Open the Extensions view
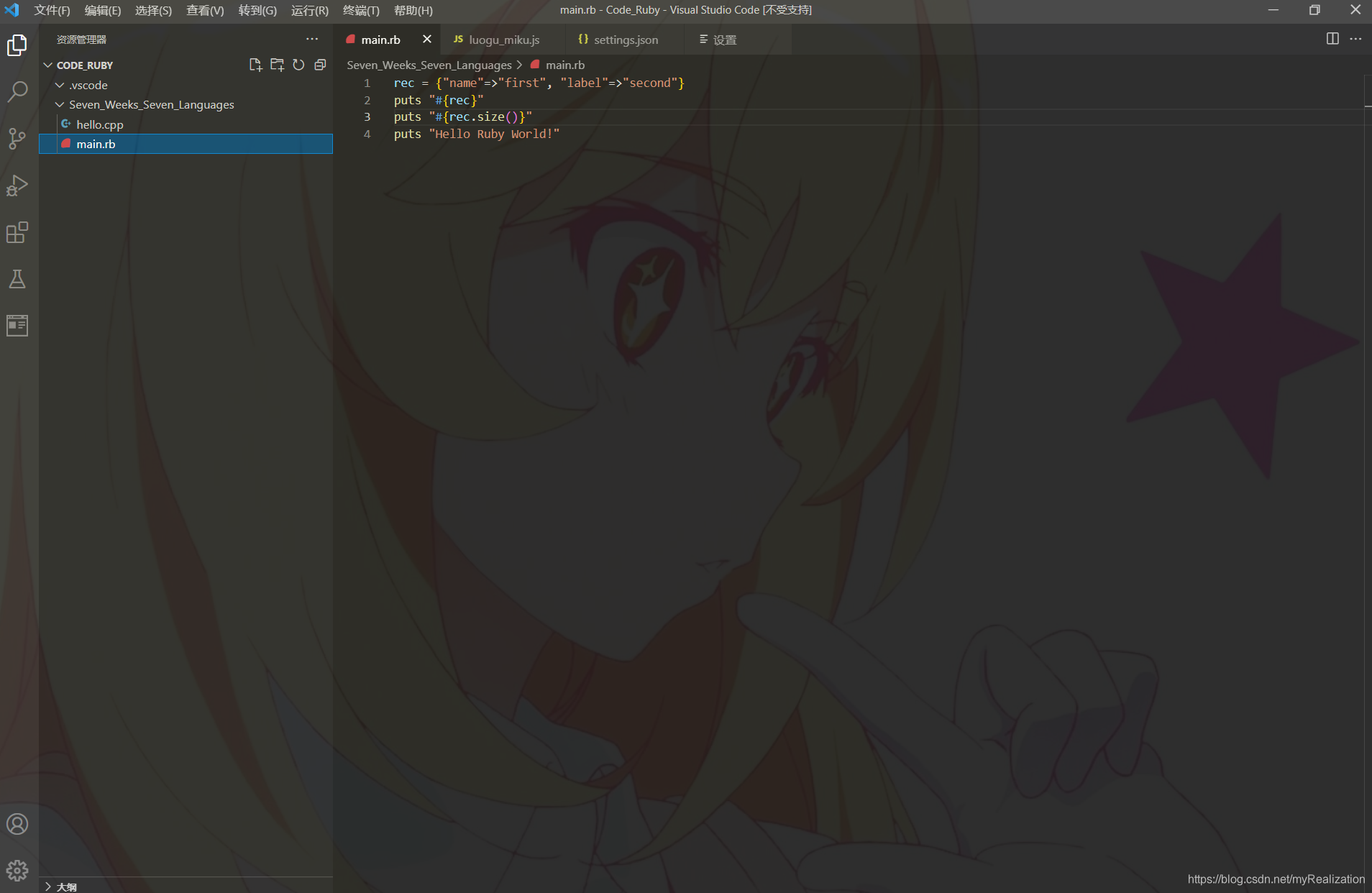This screenshot has height=893, width=1372. 17,232
